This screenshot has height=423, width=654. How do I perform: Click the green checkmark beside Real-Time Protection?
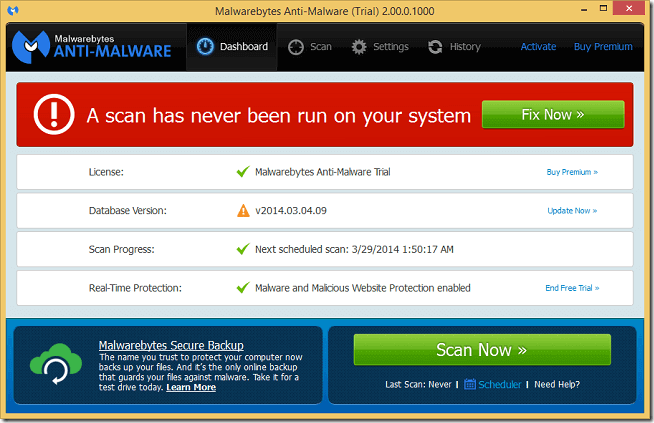pos(243,287)
